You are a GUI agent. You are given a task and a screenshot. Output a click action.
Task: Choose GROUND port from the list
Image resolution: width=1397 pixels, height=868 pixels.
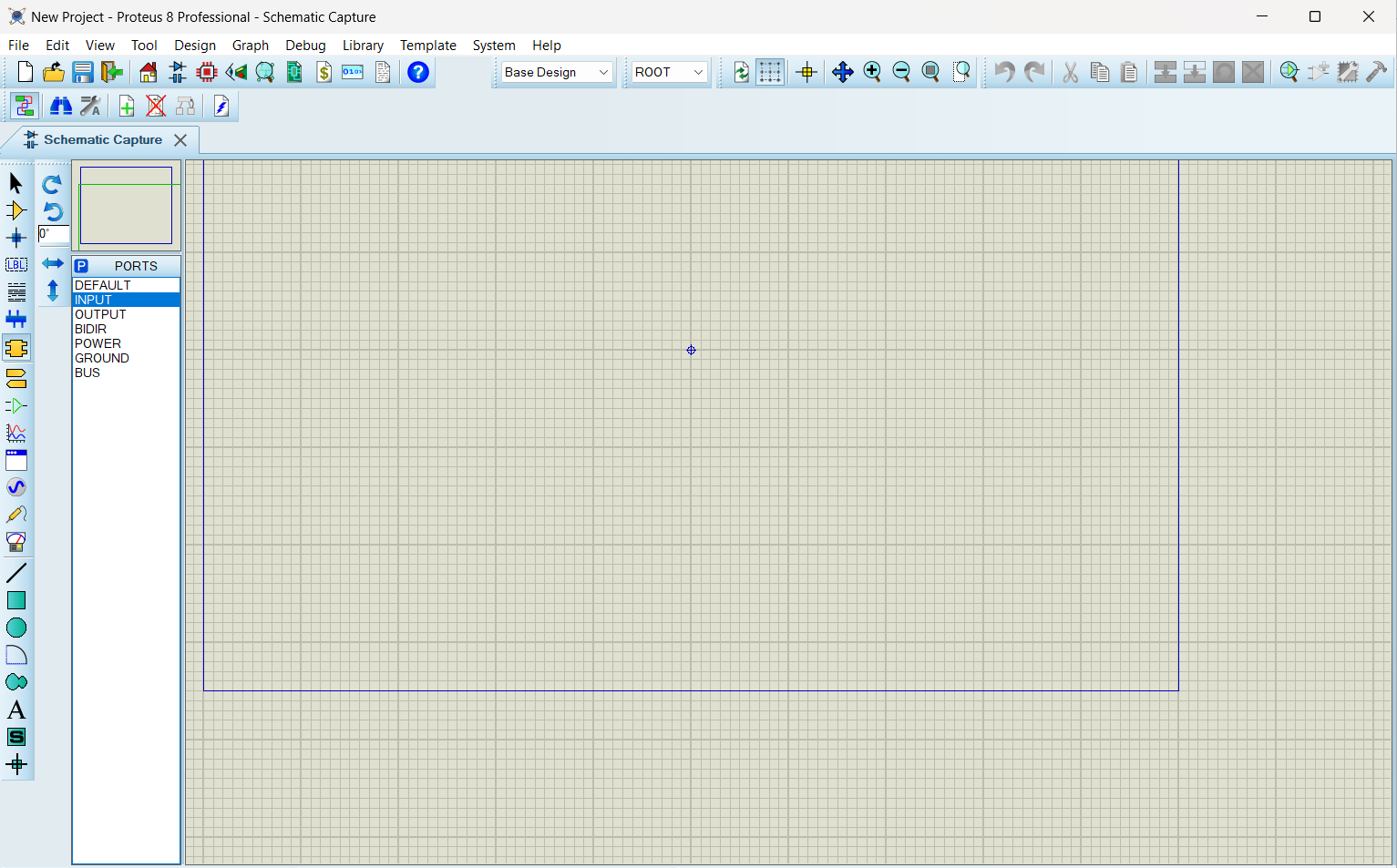(x=102, y=358)
